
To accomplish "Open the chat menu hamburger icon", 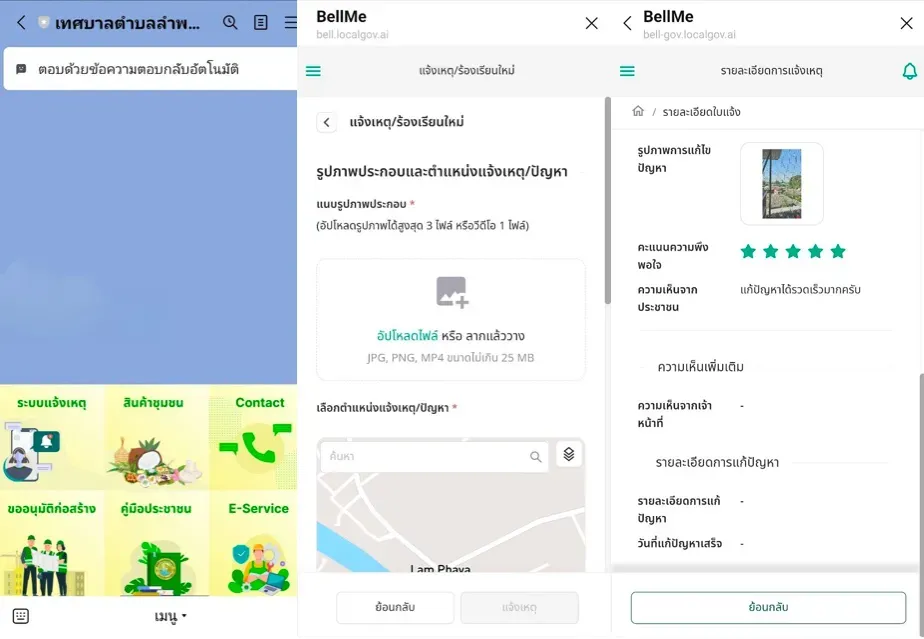I will pyautogui.click(x=291, y=22).
